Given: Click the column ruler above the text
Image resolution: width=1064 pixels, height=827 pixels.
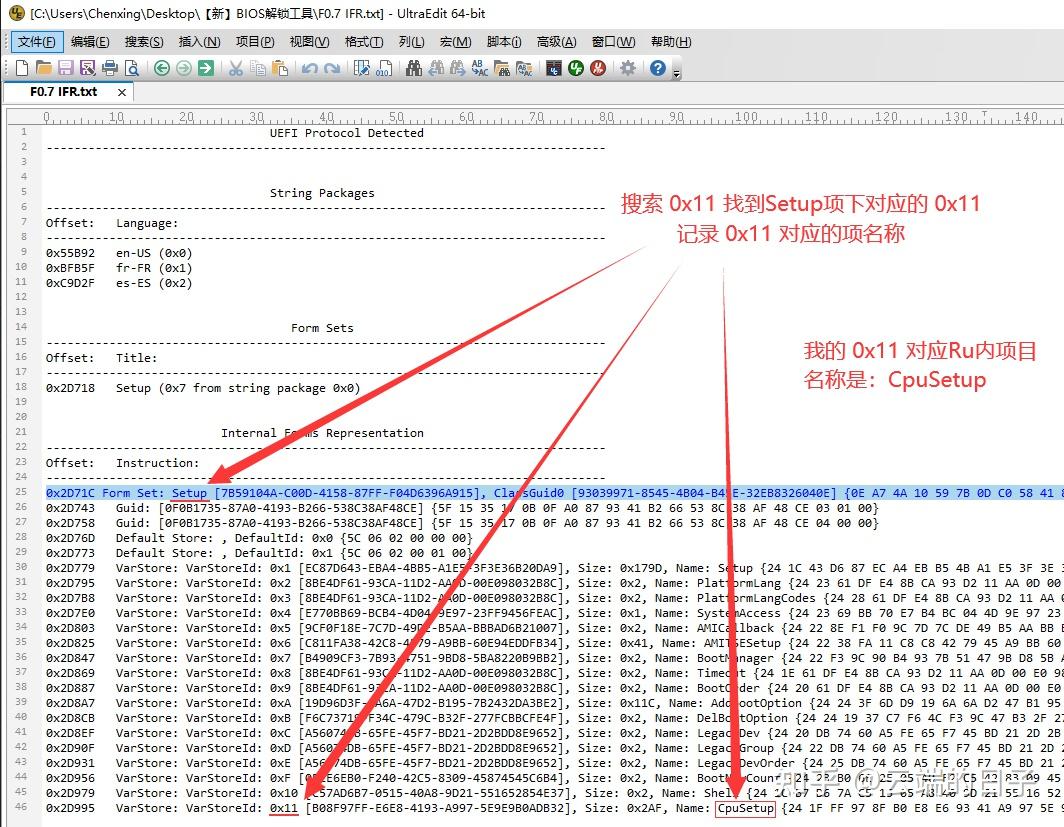Looking at the screenshot, I should (x=535, y=117).
